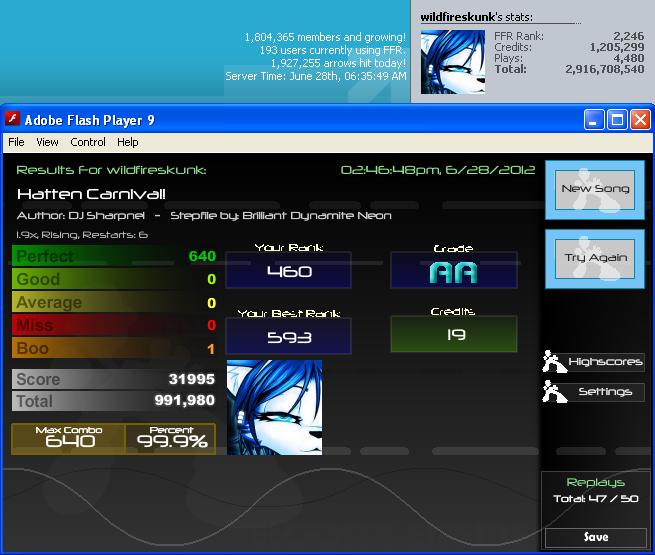Click the player avatar on results screen
The image size is (655, 555).
[x=274, y=408]
